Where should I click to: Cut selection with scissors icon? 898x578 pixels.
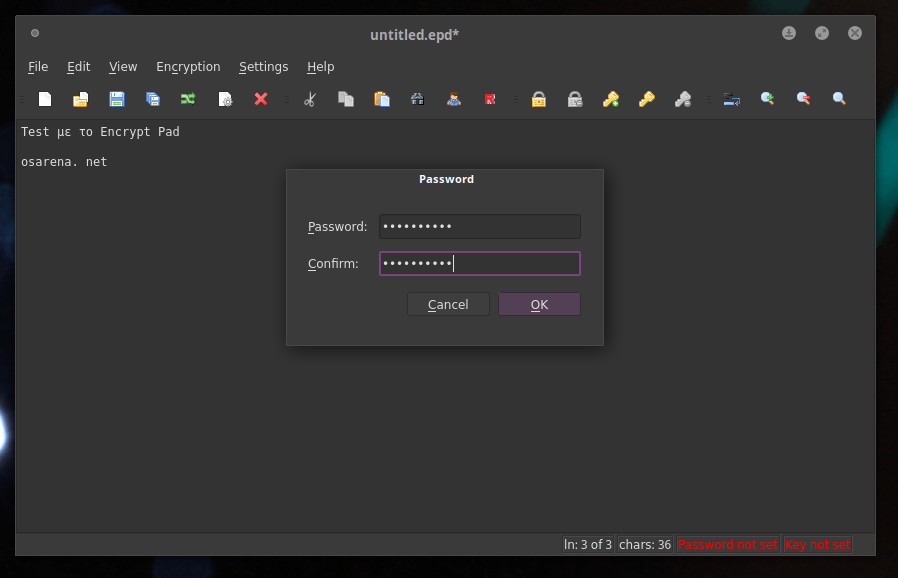pyautogui.click(x=310, y=99)
